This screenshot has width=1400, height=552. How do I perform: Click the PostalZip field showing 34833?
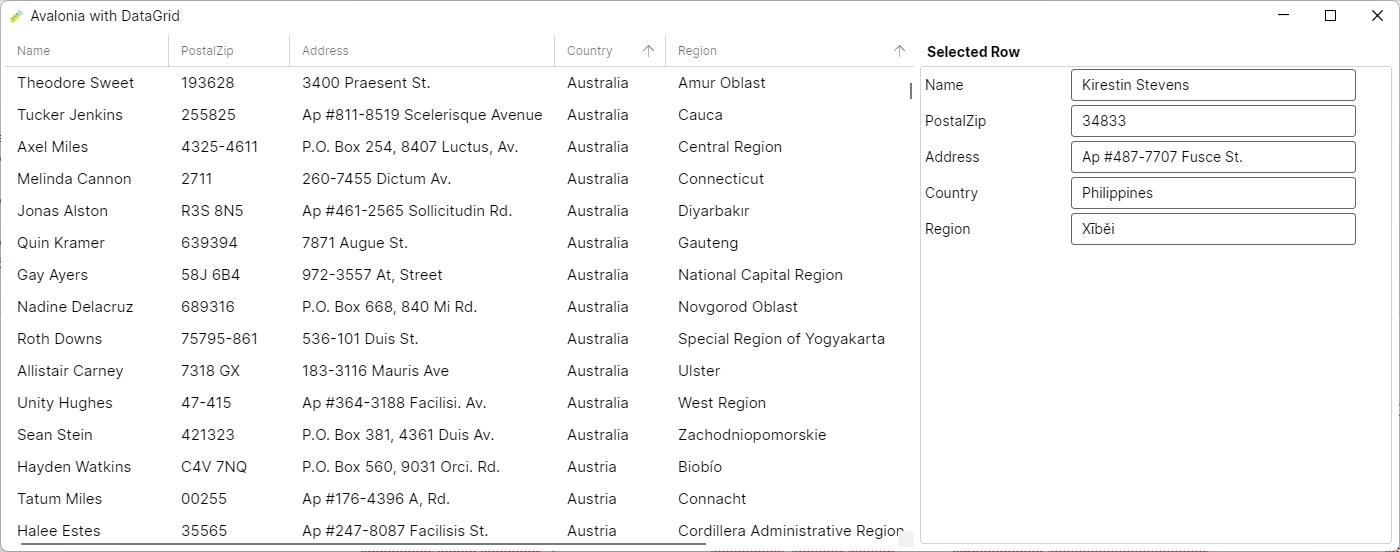coord(1212,121)
